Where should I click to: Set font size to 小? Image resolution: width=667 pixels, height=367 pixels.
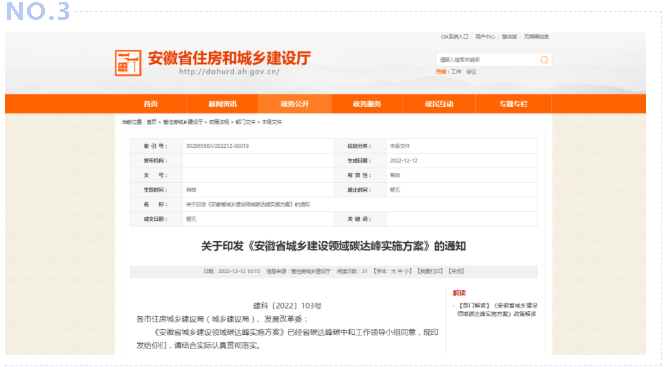pos(406,271)
